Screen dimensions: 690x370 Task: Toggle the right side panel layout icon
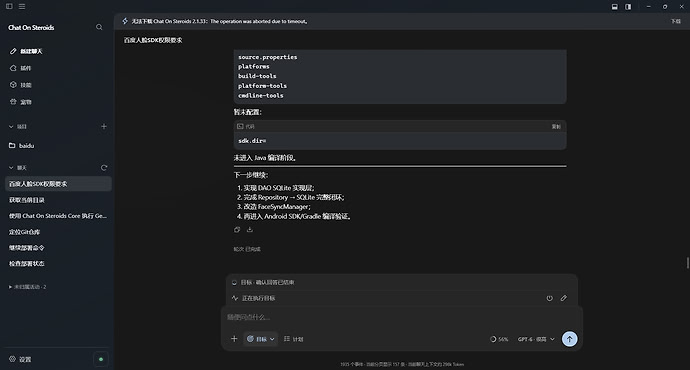[628, 7]
